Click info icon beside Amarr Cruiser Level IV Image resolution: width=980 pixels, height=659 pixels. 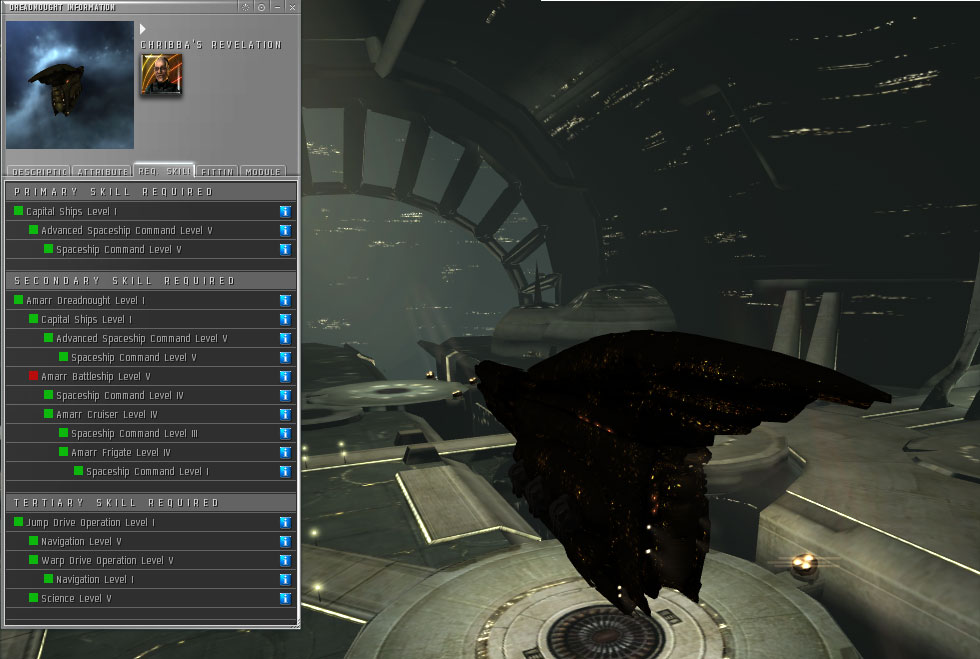tap(285, 415)
